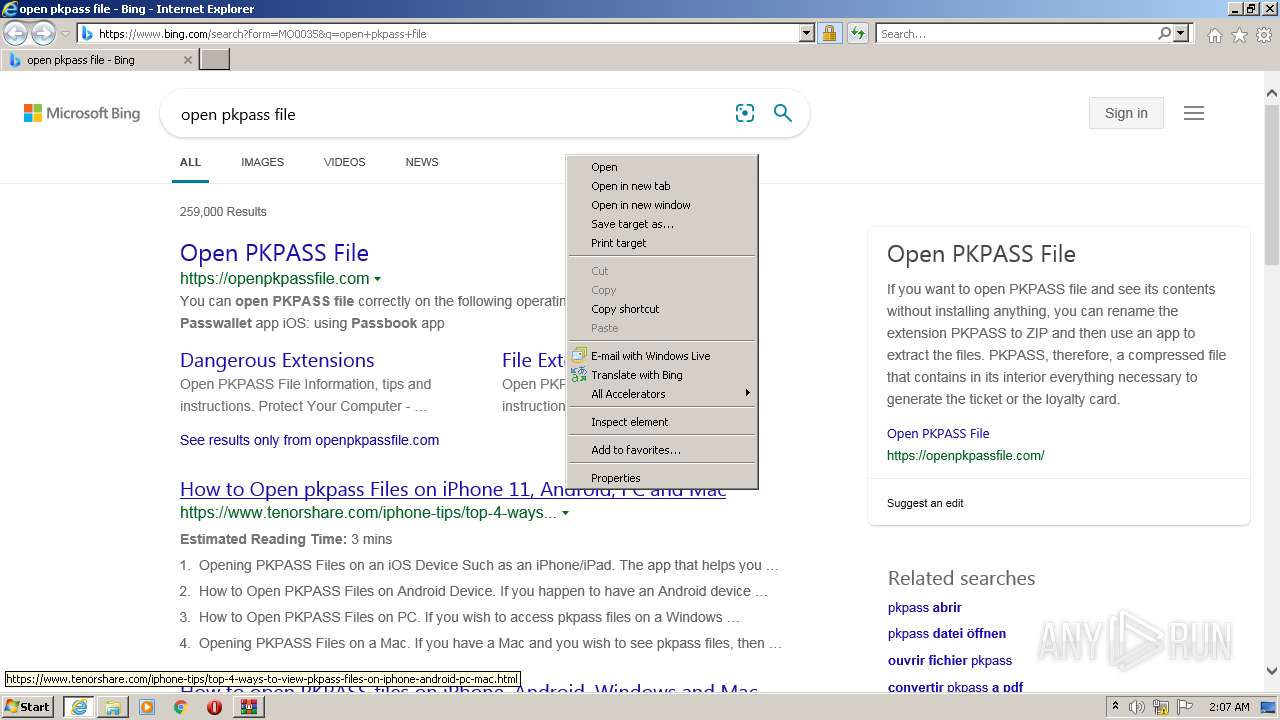Open WinRAR taskbar icon
The width and height of the screenshot is (1280, 720).
click(x=248, y=707)
